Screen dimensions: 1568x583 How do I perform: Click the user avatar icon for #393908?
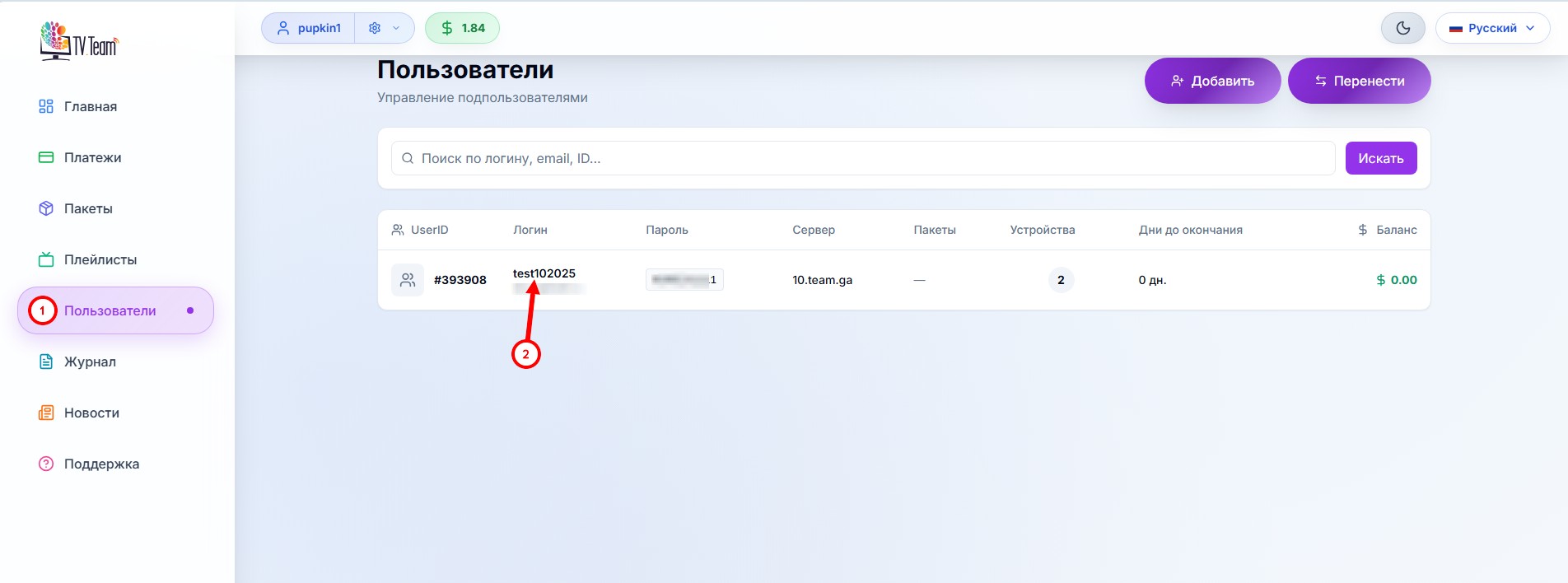[x=407, y=280]
